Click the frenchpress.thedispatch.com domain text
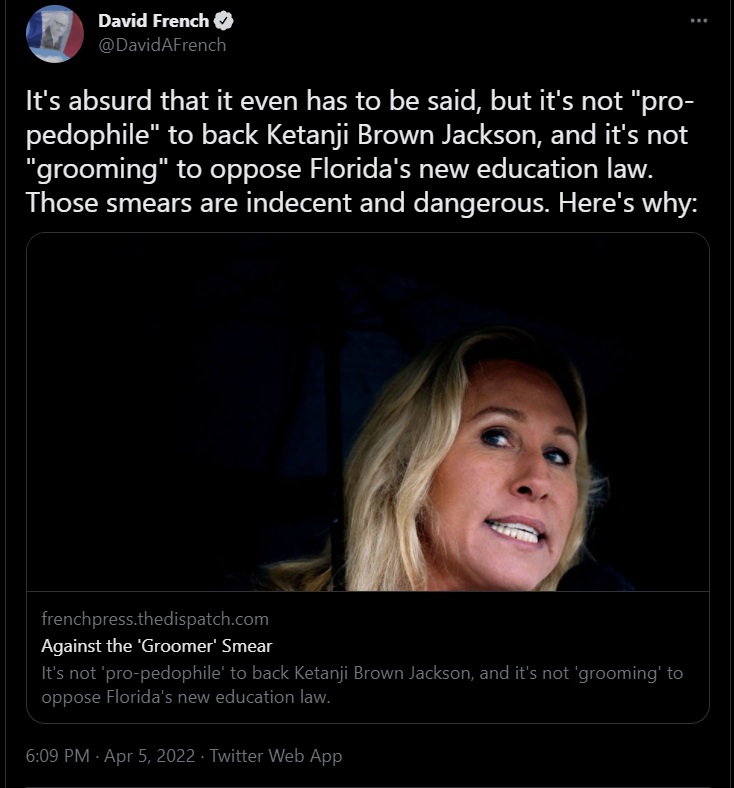This screenshot has width=734, height=788. pos(155,619)
